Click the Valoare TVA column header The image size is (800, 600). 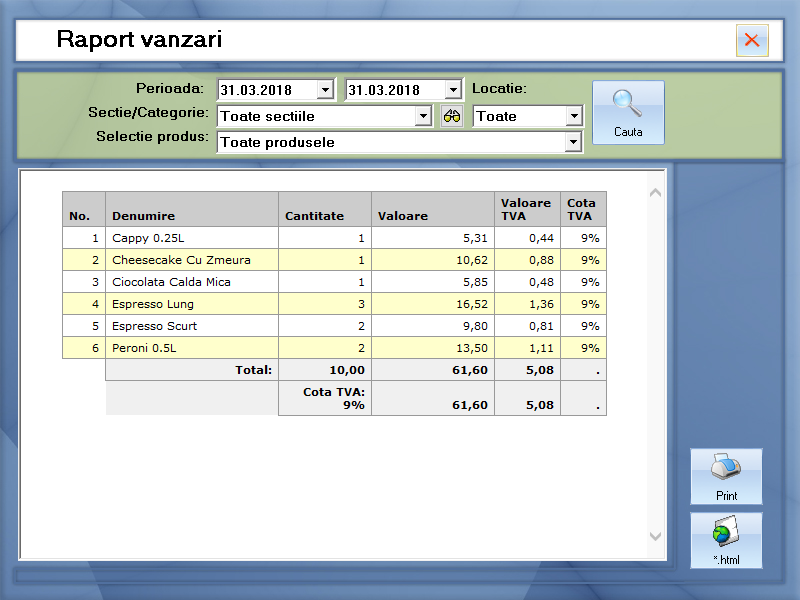[x=528, y=209]
